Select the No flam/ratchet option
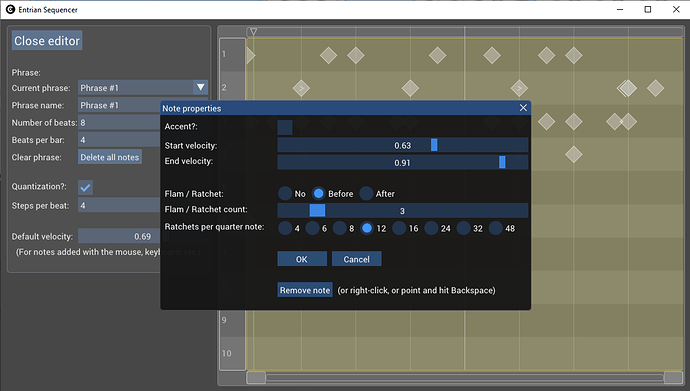Viewport: 690px width, 391px height. point(285,193)
